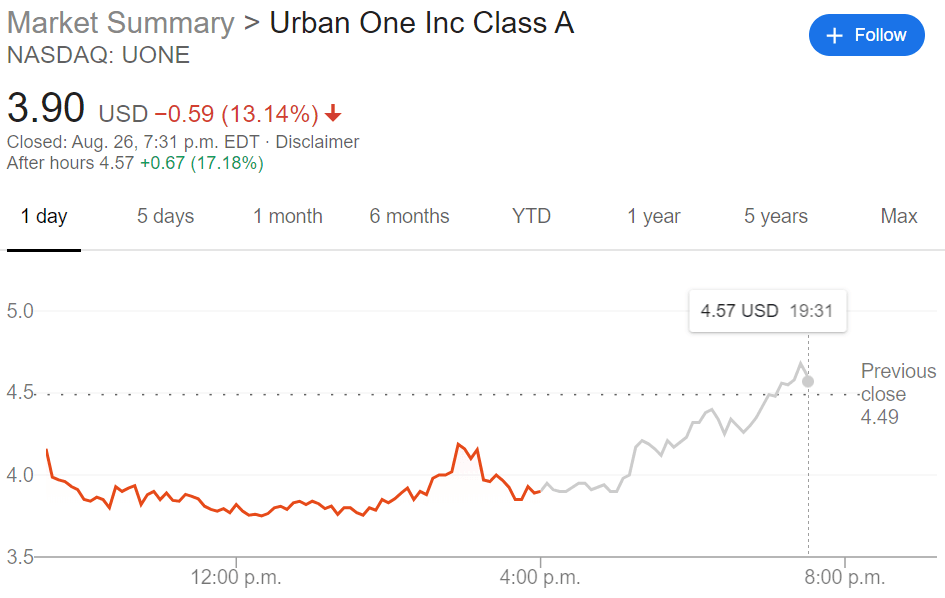945x598 pixels.
Task: View the 1 year chart range
Action: pyautogui.click(x=653, y=216)
